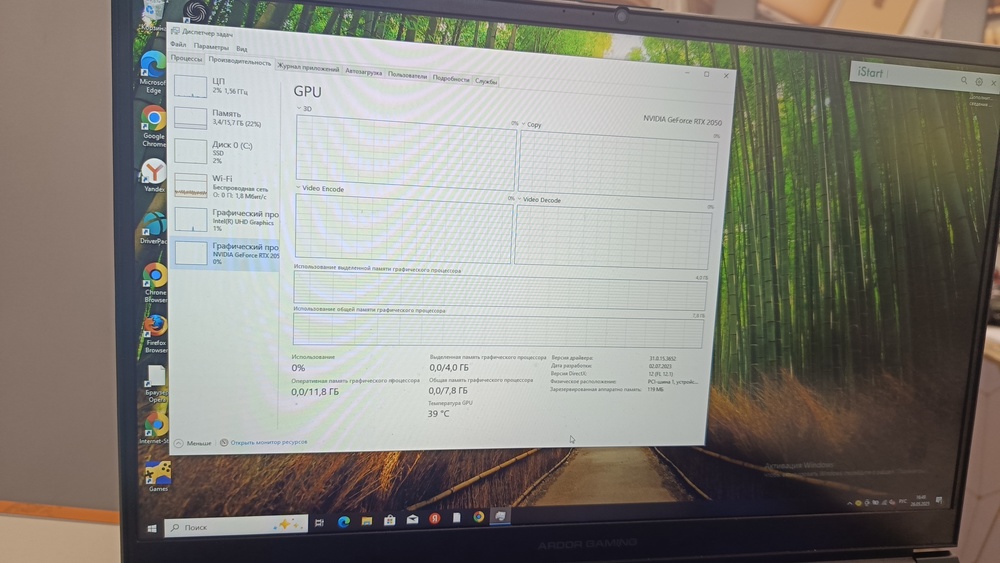1000x563 pixels.
Task: Open the Chrome Browser desktop shortcut
Action: click(155, 282)
